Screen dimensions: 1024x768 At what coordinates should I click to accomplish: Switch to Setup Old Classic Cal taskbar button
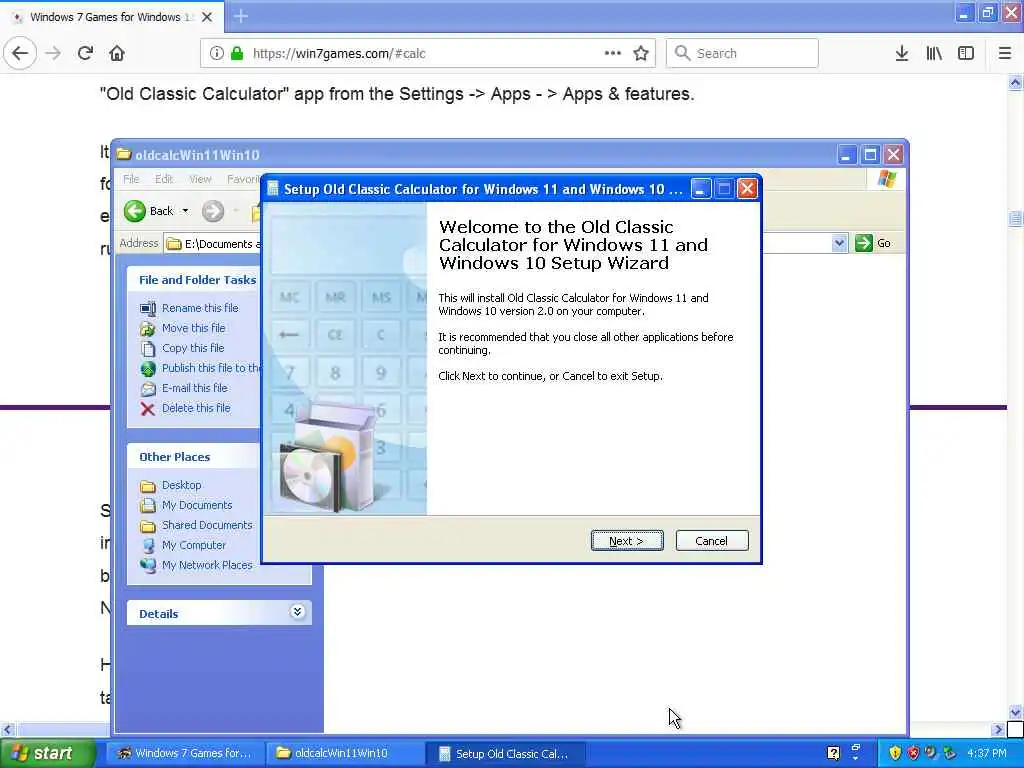pos(504,754)
